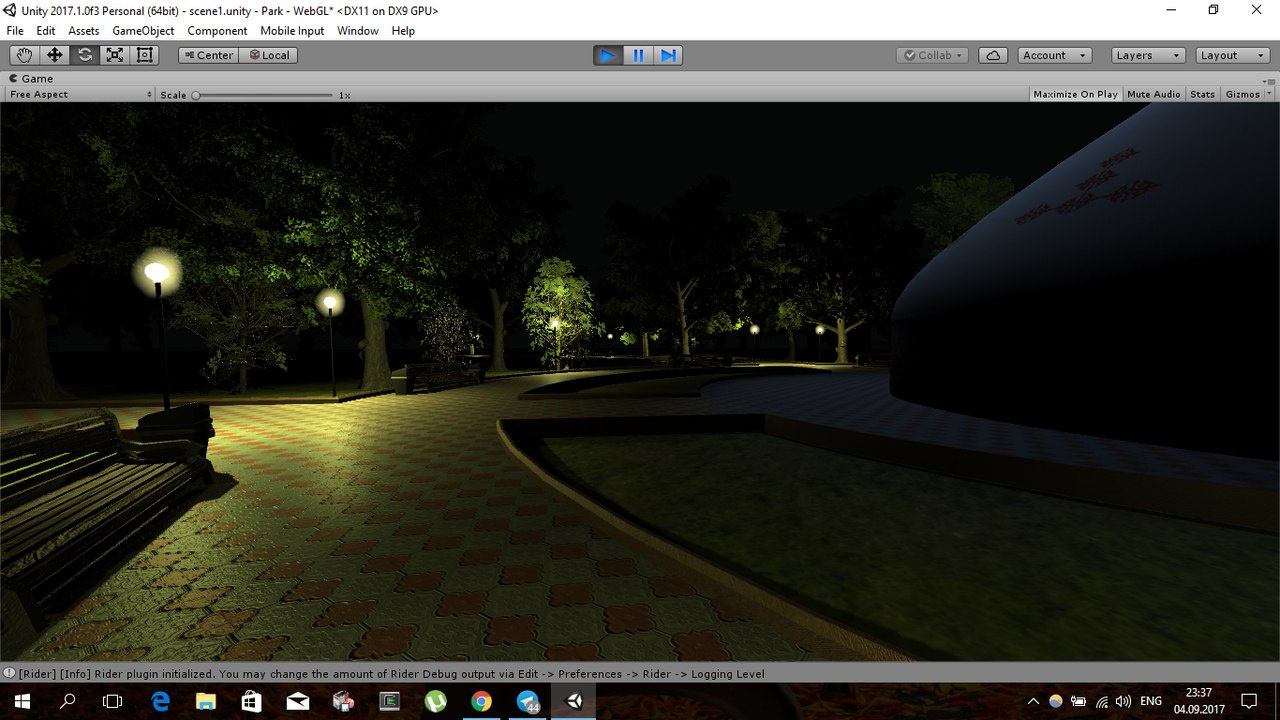Stop play mode with Play button
Screen dimensions: 1280x720
point(608,55)
